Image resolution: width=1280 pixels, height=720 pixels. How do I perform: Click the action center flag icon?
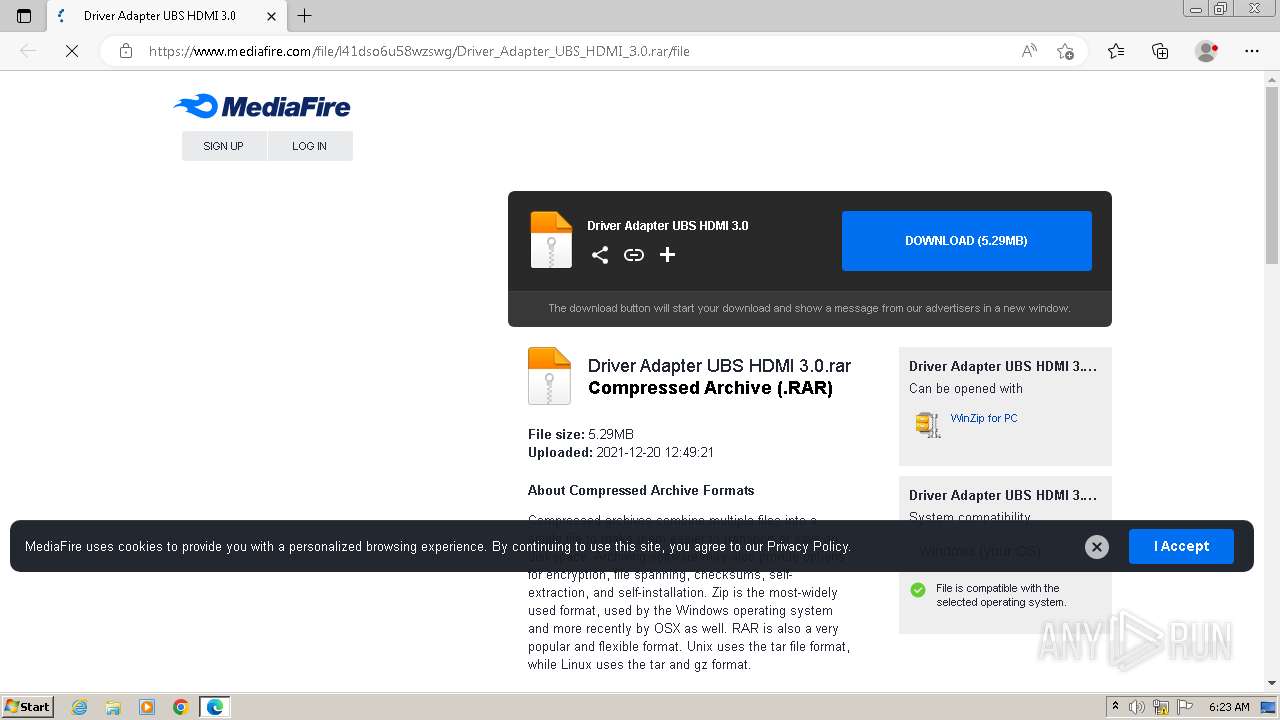click(1185, 707)
